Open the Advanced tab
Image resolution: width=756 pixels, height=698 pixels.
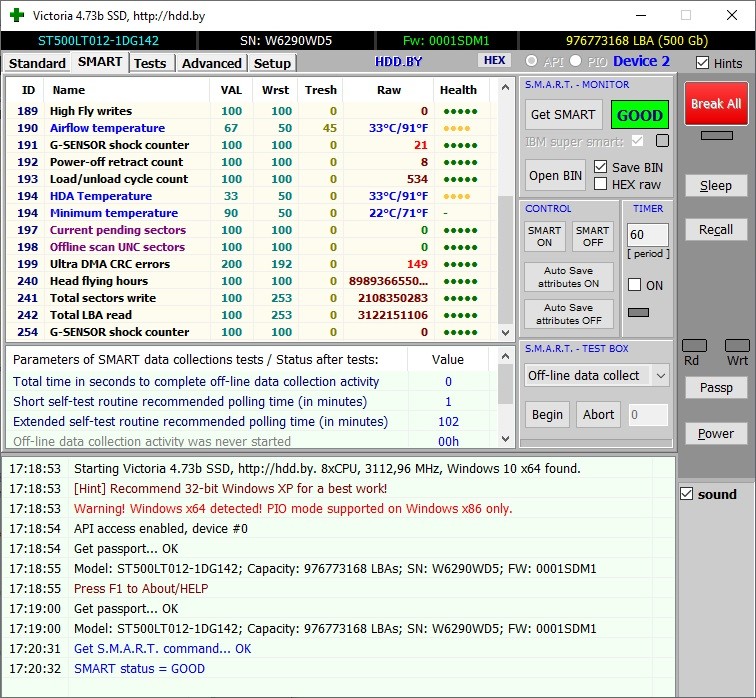(212, 63)
